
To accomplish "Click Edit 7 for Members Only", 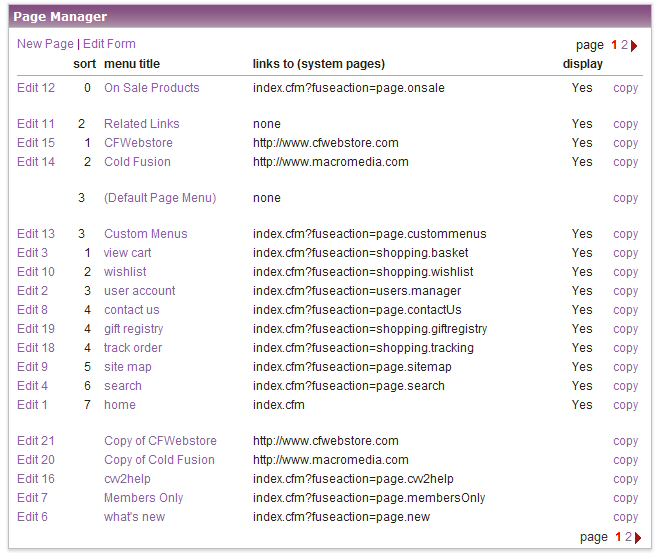I will [32, 498].
